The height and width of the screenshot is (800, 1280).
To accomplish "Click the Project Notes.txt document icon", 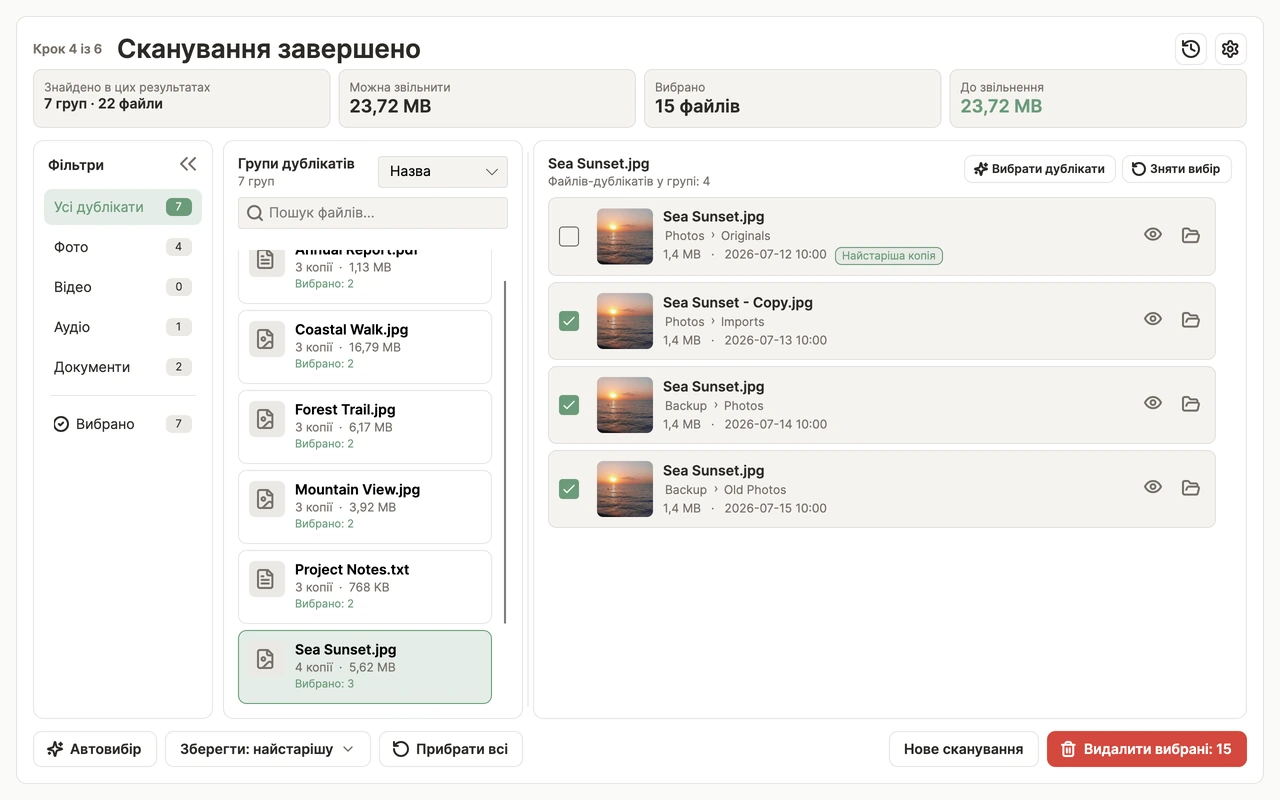I will click(x=266, y=580).
